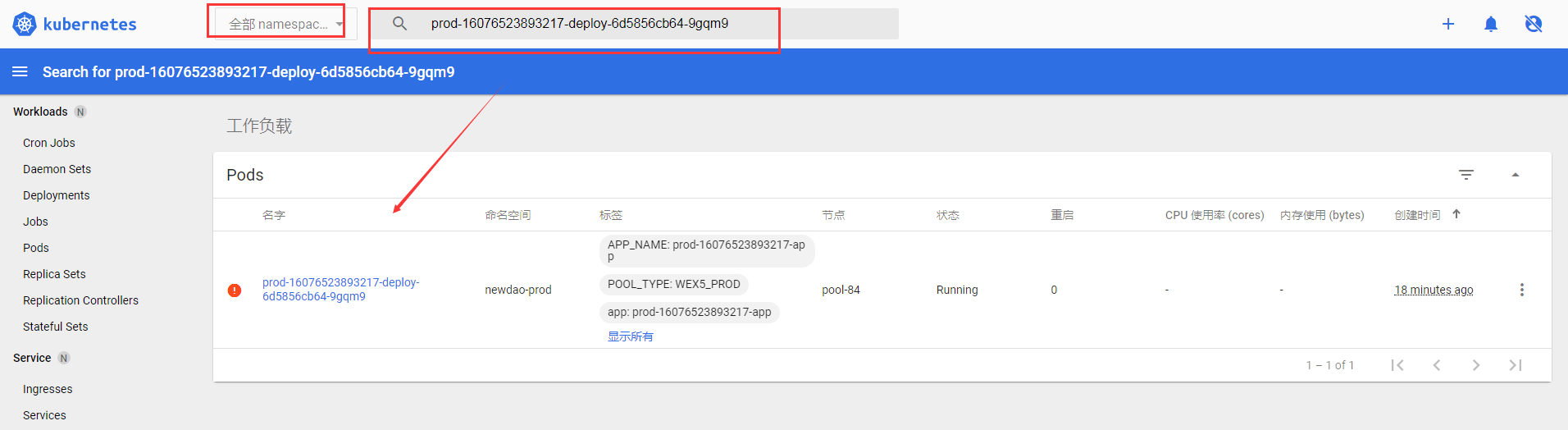1568x430 pixels.
Task: Open the namespace selector dropdown
Action: 285,24
